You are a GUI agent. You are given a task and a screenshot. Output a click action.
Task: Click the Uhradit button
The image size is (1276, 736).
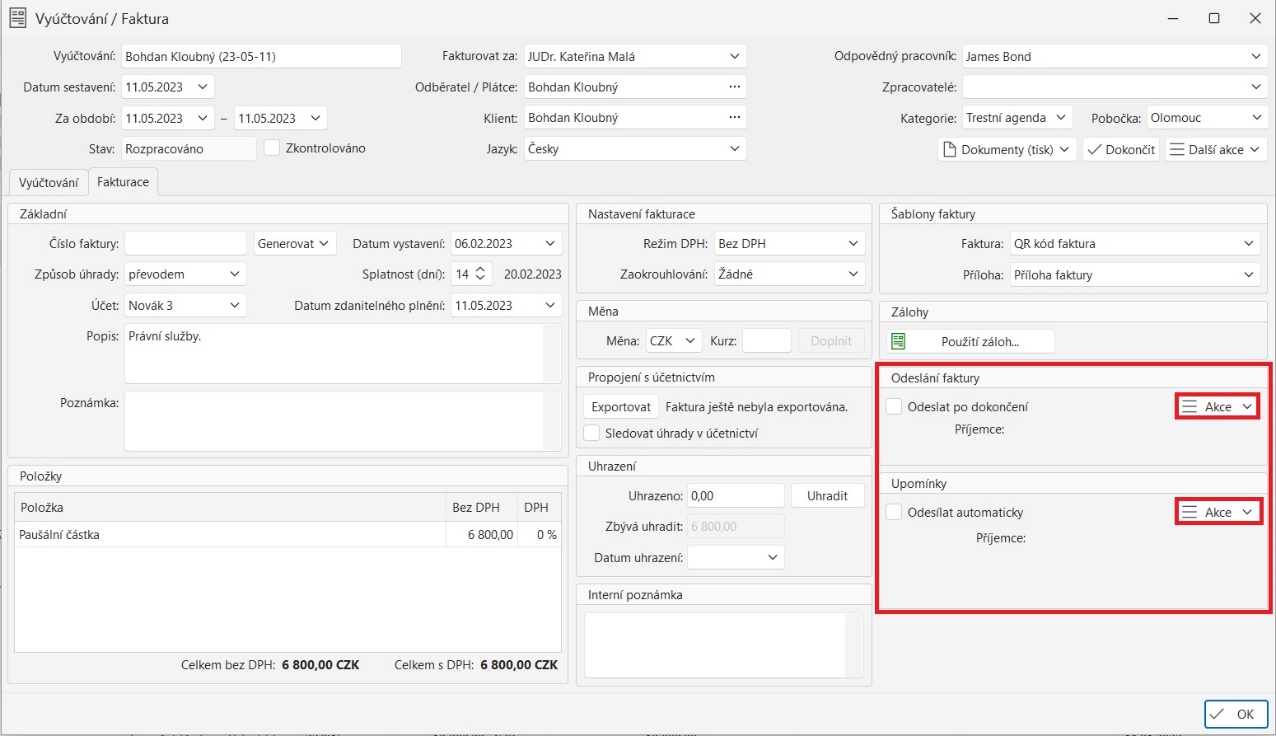coord(827,496)
